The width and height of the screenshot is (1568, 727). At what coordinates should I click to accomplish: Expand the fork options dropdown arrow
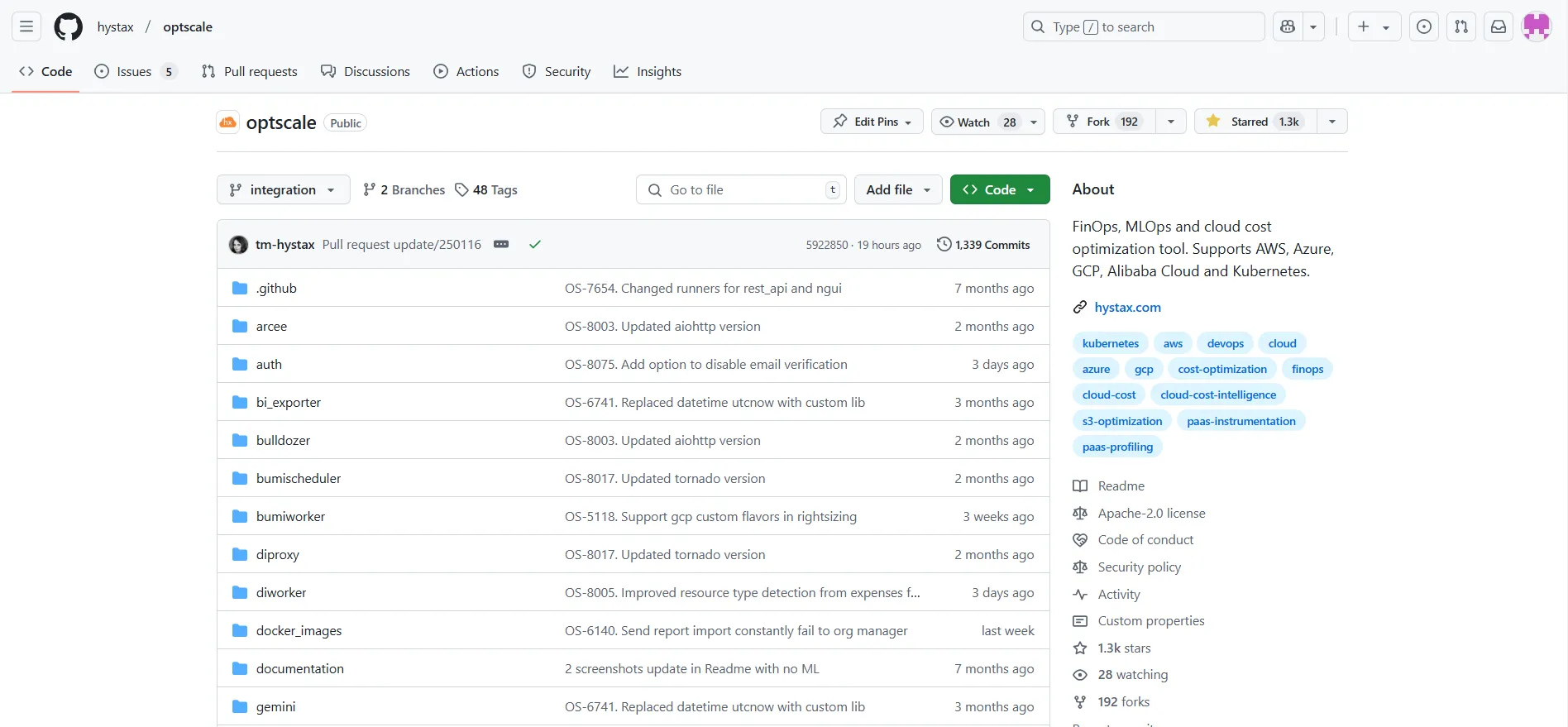(1171, 122)
